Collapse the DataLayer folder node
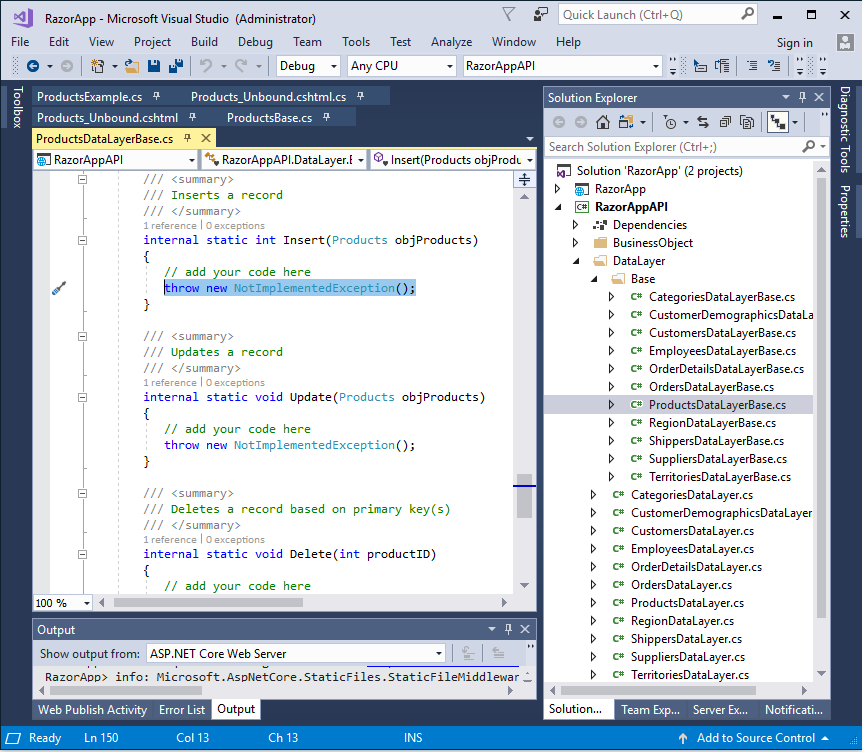Viewport: 862px width, 752px height. tap(576, 261)
